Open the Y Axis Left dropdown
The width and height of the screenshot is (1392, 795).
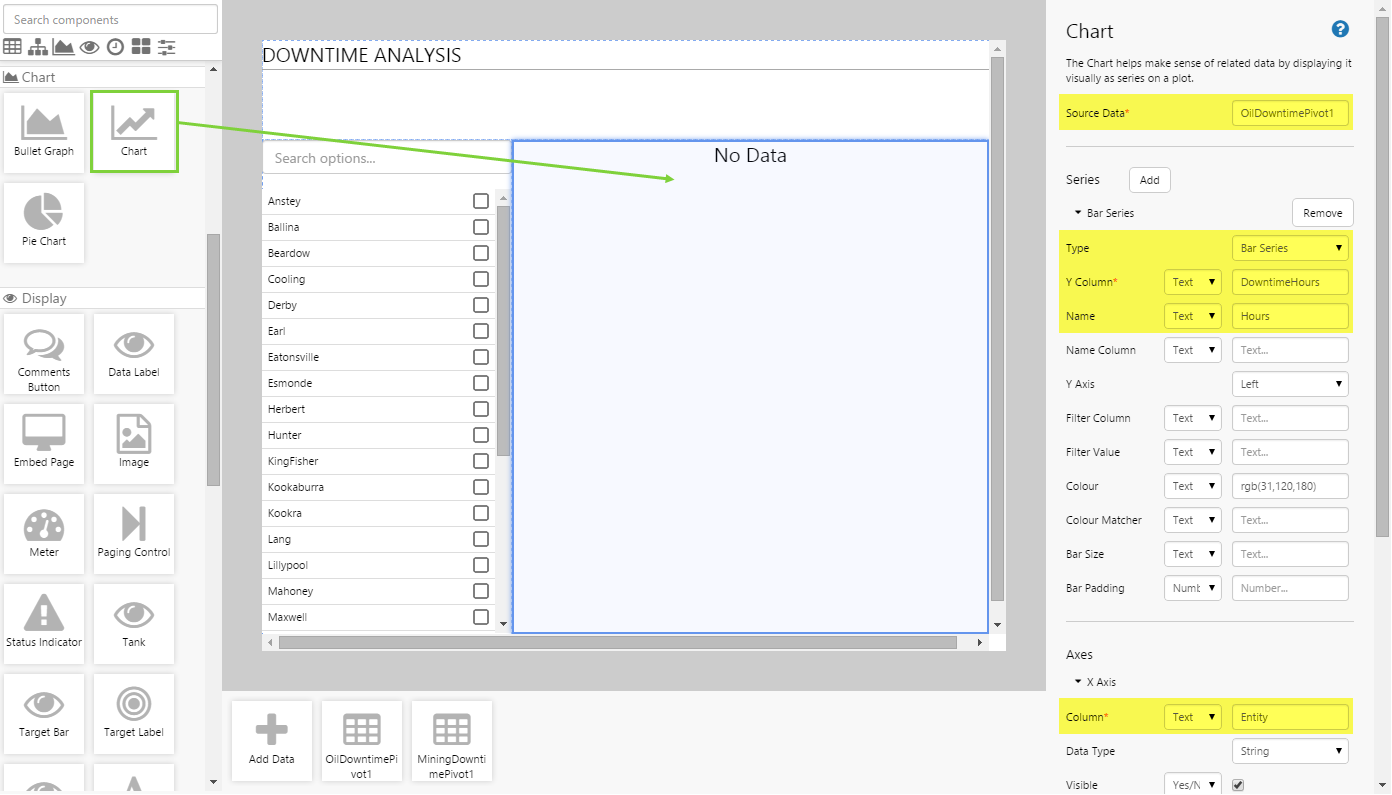coord(1289,384)
